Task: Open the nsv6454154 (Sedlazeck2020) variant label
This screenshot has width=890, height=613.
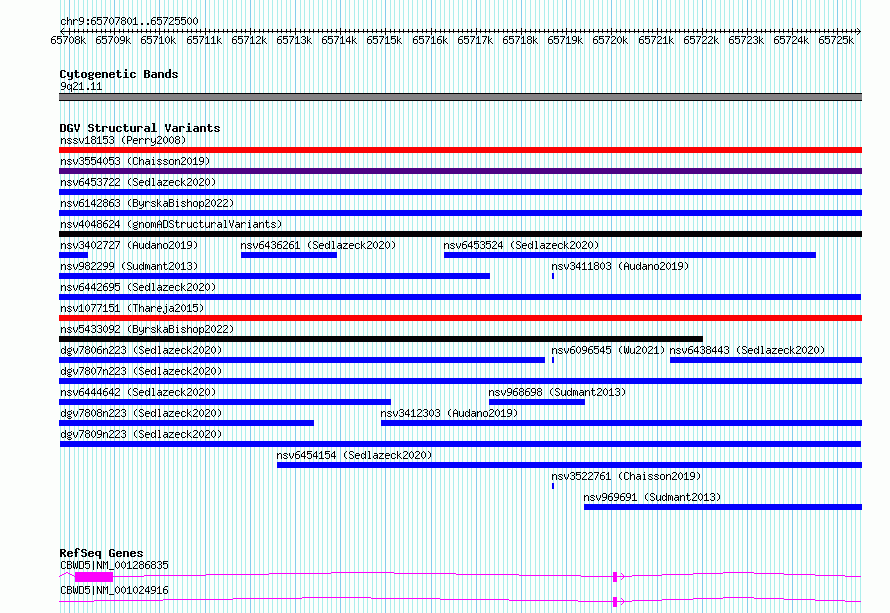Action: 354,455
